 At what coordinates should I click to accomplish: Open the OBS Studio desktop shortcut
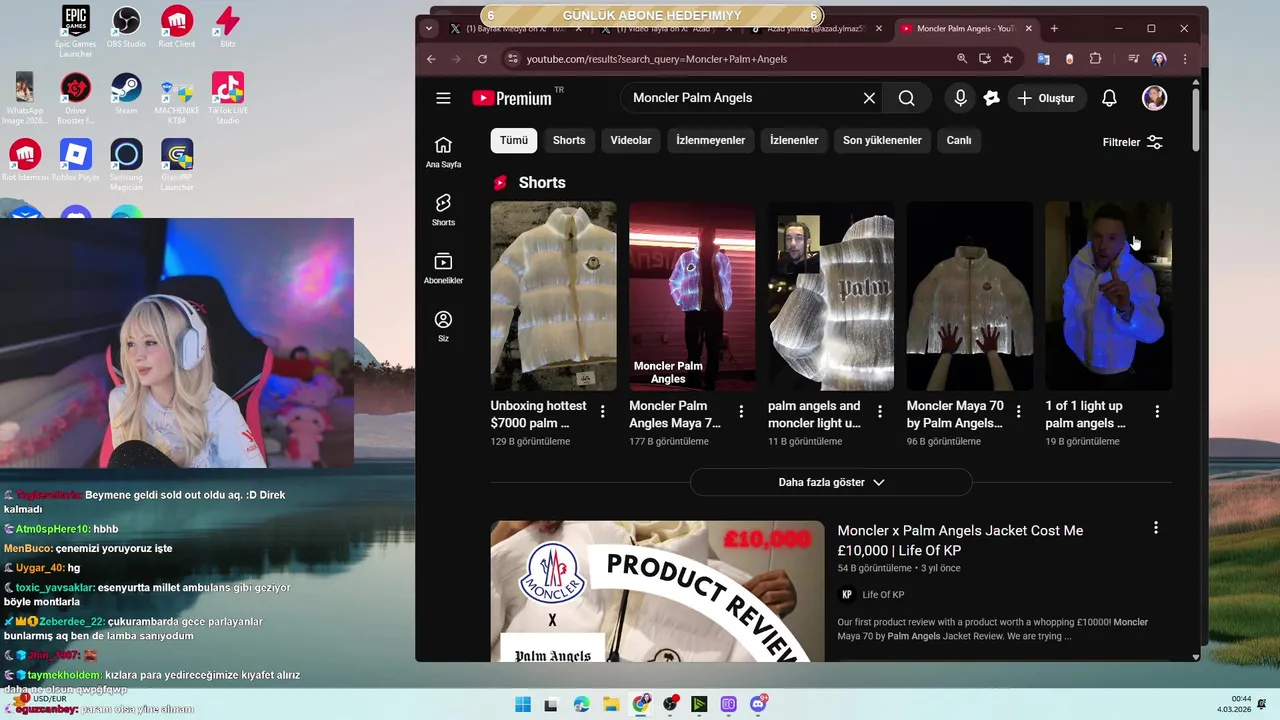tap(126, 27)
